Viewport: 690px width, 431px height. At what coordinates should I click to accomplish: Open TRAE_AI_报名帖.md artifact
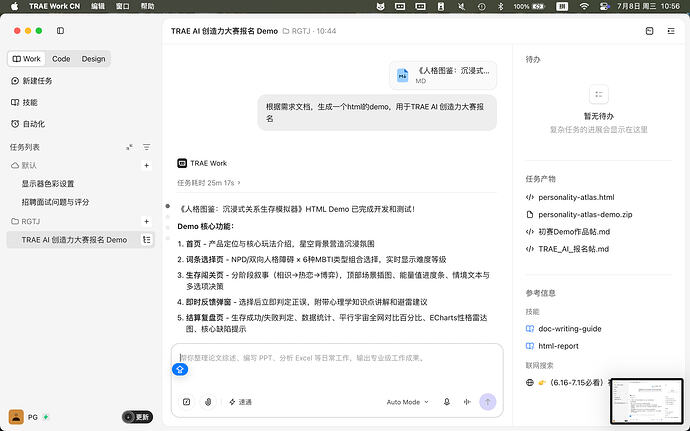coord(568,249)
